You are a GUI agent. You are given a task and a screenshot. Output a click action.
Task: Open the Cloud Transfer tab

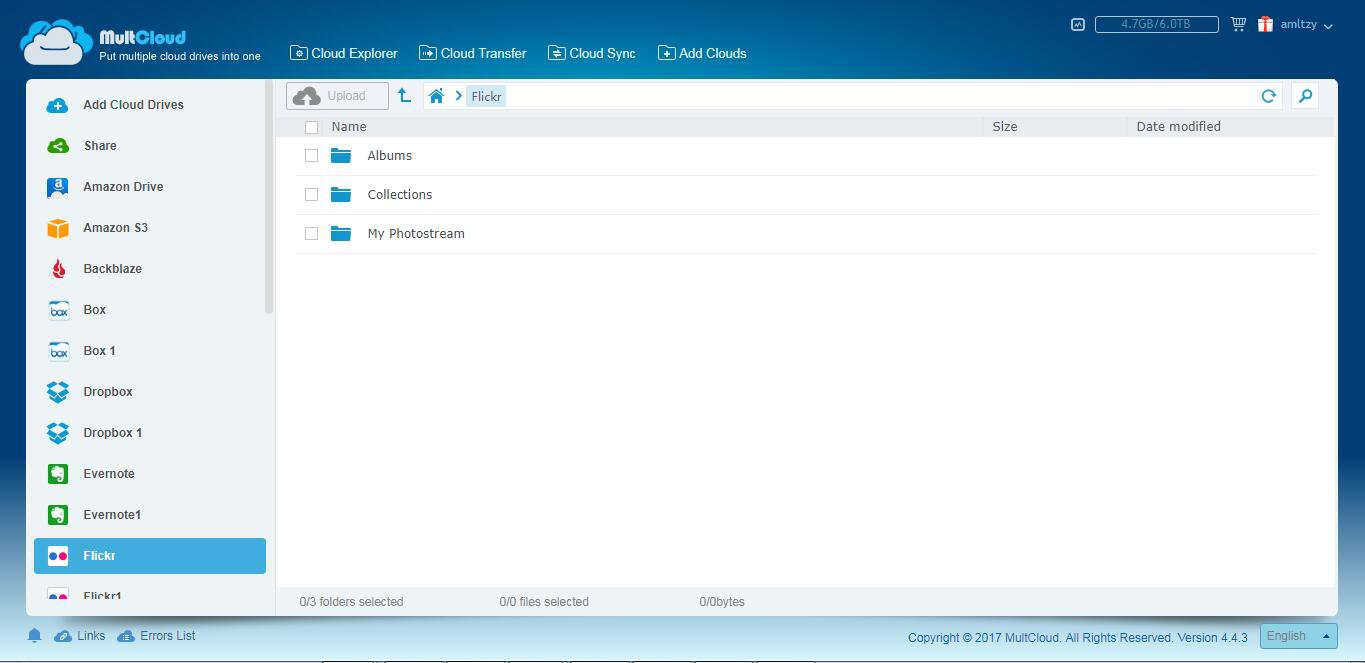point(472,53)
